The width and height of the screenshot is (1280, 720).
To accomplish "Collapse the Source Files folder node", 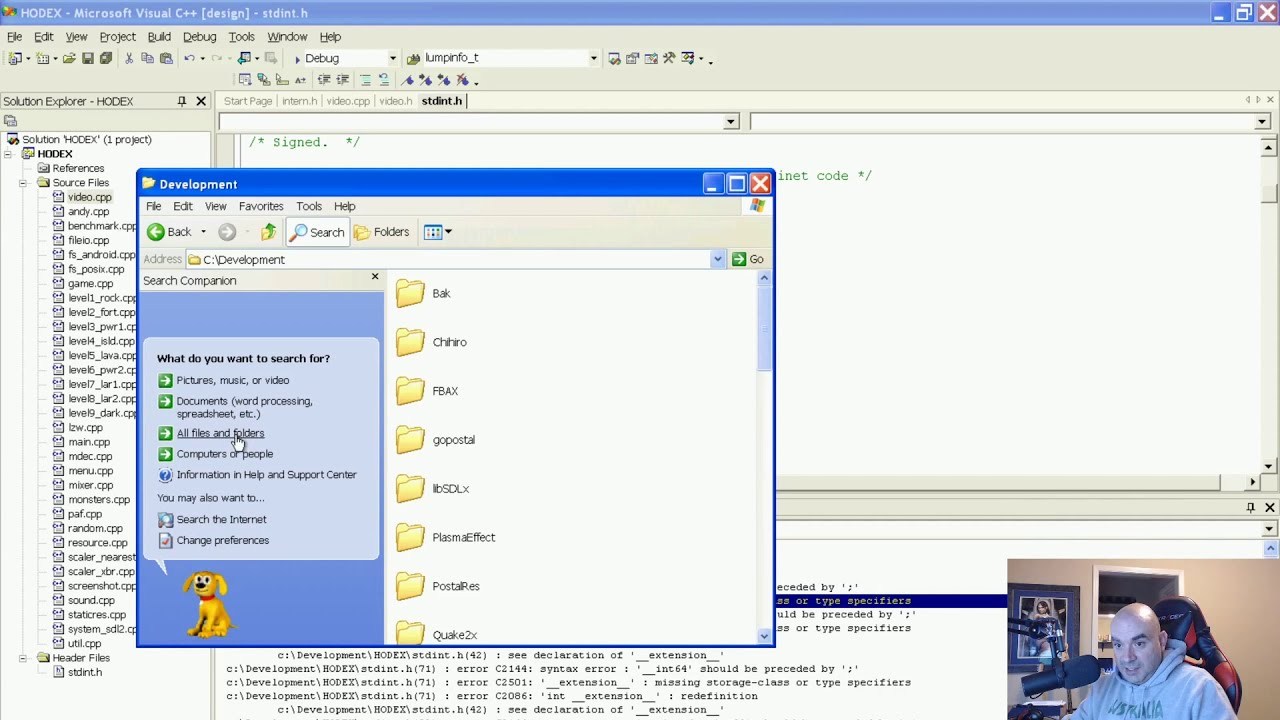I will 22,183.
